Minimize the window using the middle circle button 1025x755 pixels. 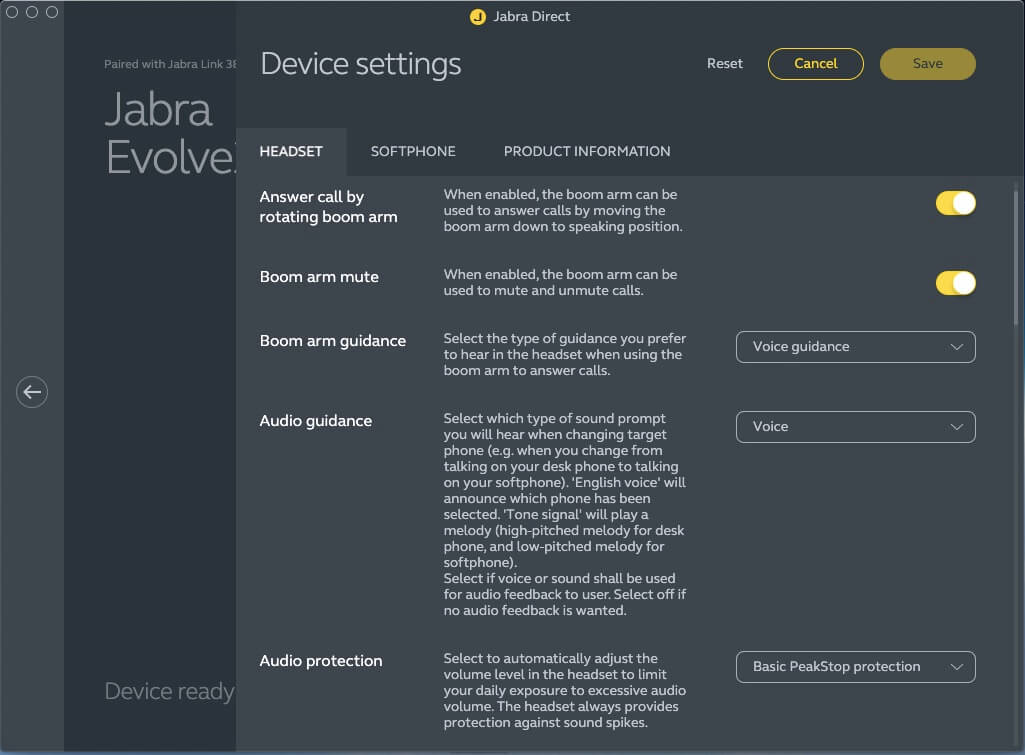(x=32, y=12)
